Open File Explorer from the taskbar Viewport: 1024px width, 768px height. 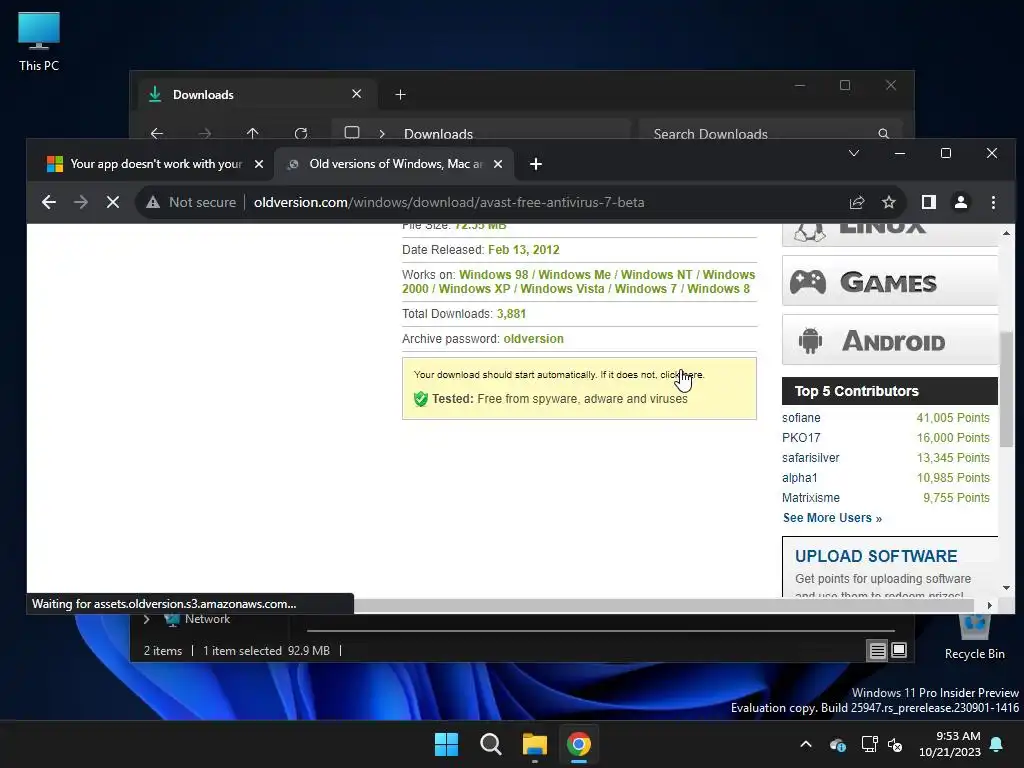535,744
